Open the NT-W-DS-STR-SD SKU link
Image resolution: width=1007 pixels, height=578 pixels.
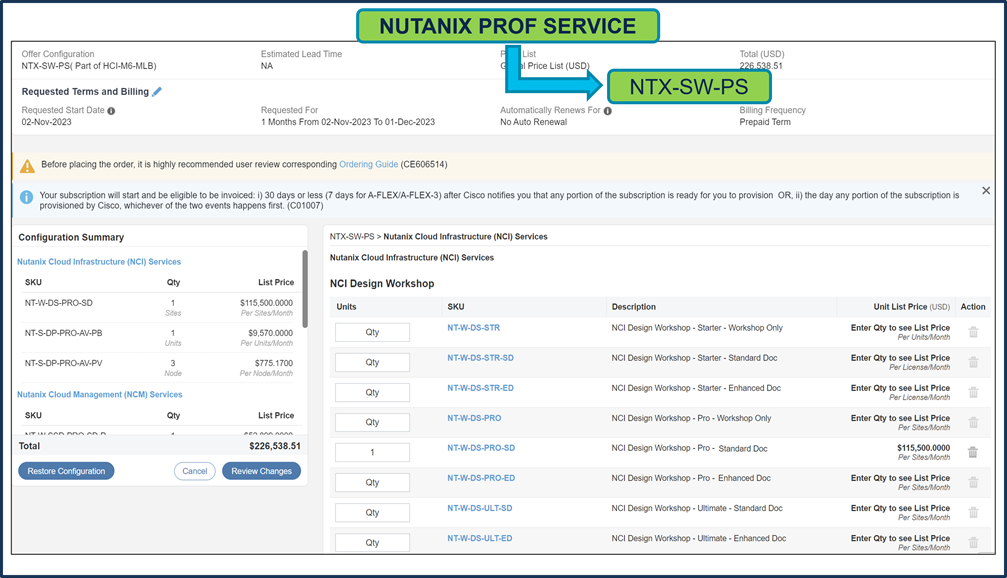[480, 358]
